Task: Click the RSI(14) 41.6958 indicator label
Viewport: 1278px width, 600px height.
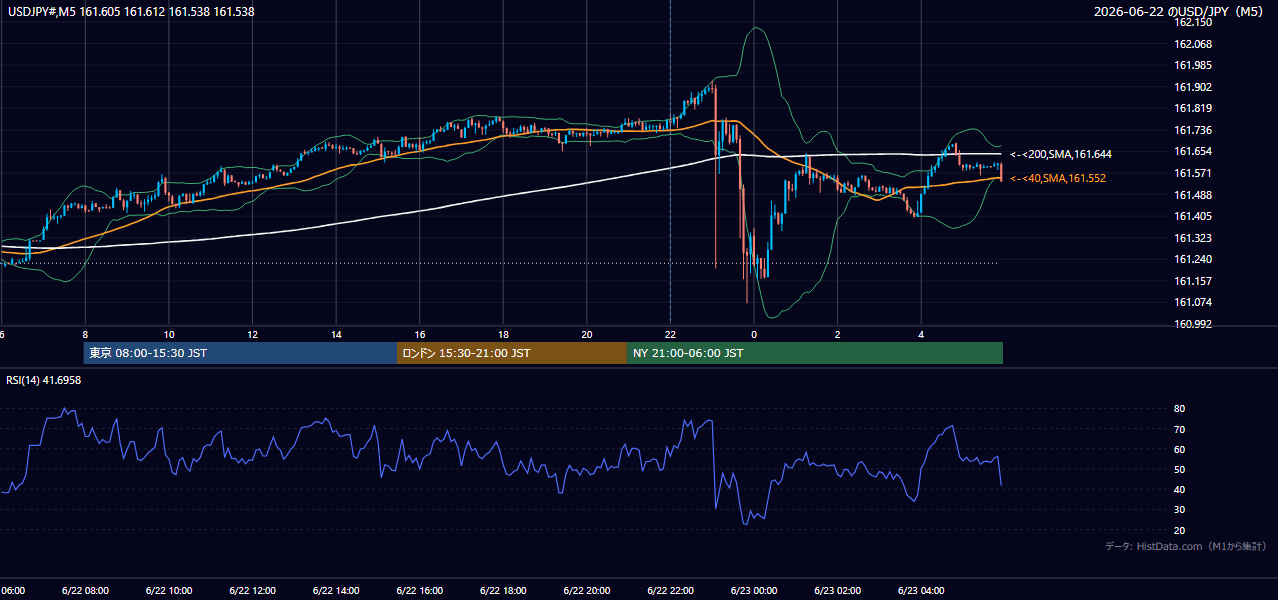Action: point(44,380)
